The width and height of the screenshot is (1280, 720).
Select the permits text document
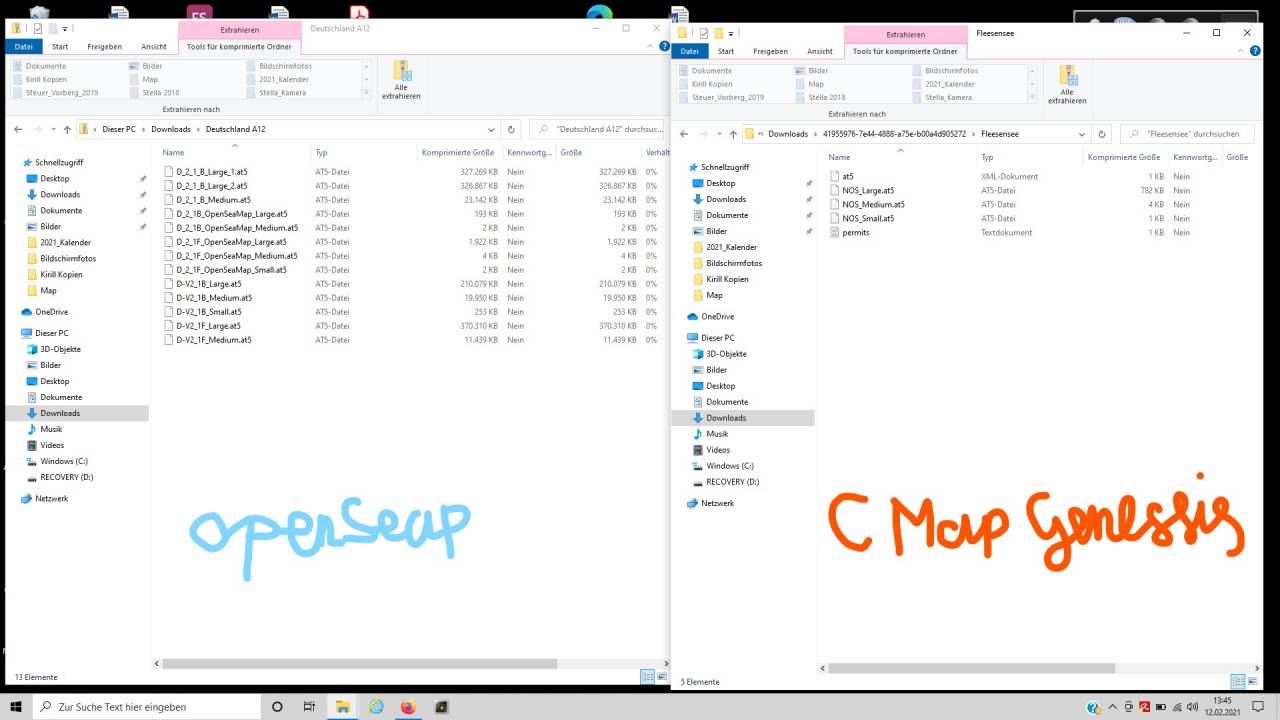(x=855, y=232)
